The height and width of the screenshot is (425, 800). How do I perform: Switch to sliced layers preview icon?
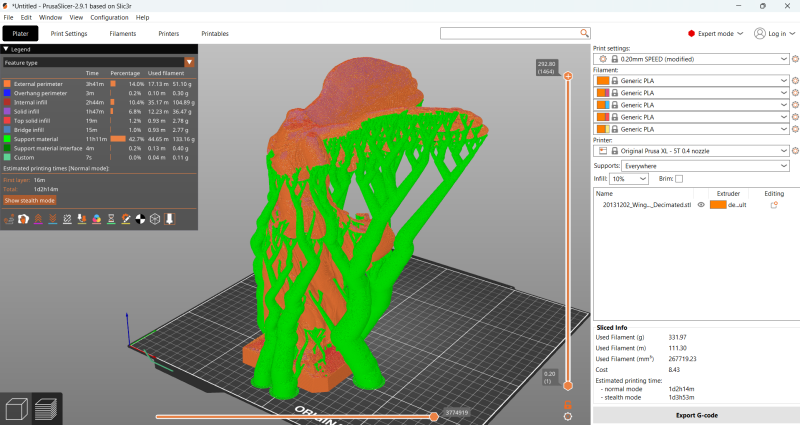[47, 408]
